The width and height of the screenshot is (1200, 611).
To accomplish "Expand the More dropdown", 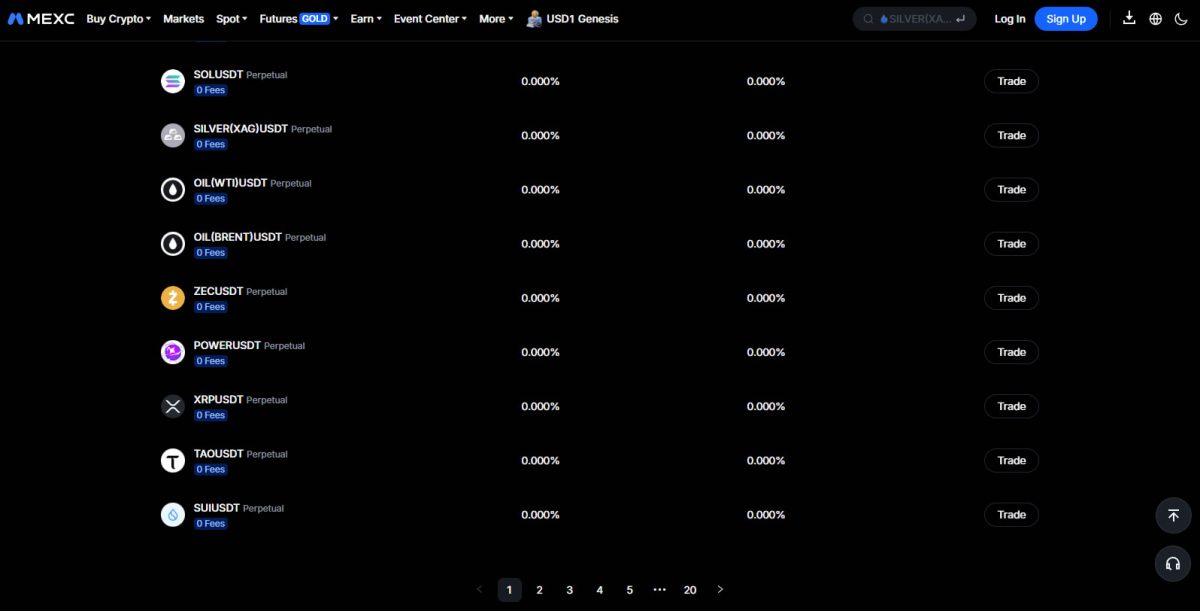I will (494, 18).
